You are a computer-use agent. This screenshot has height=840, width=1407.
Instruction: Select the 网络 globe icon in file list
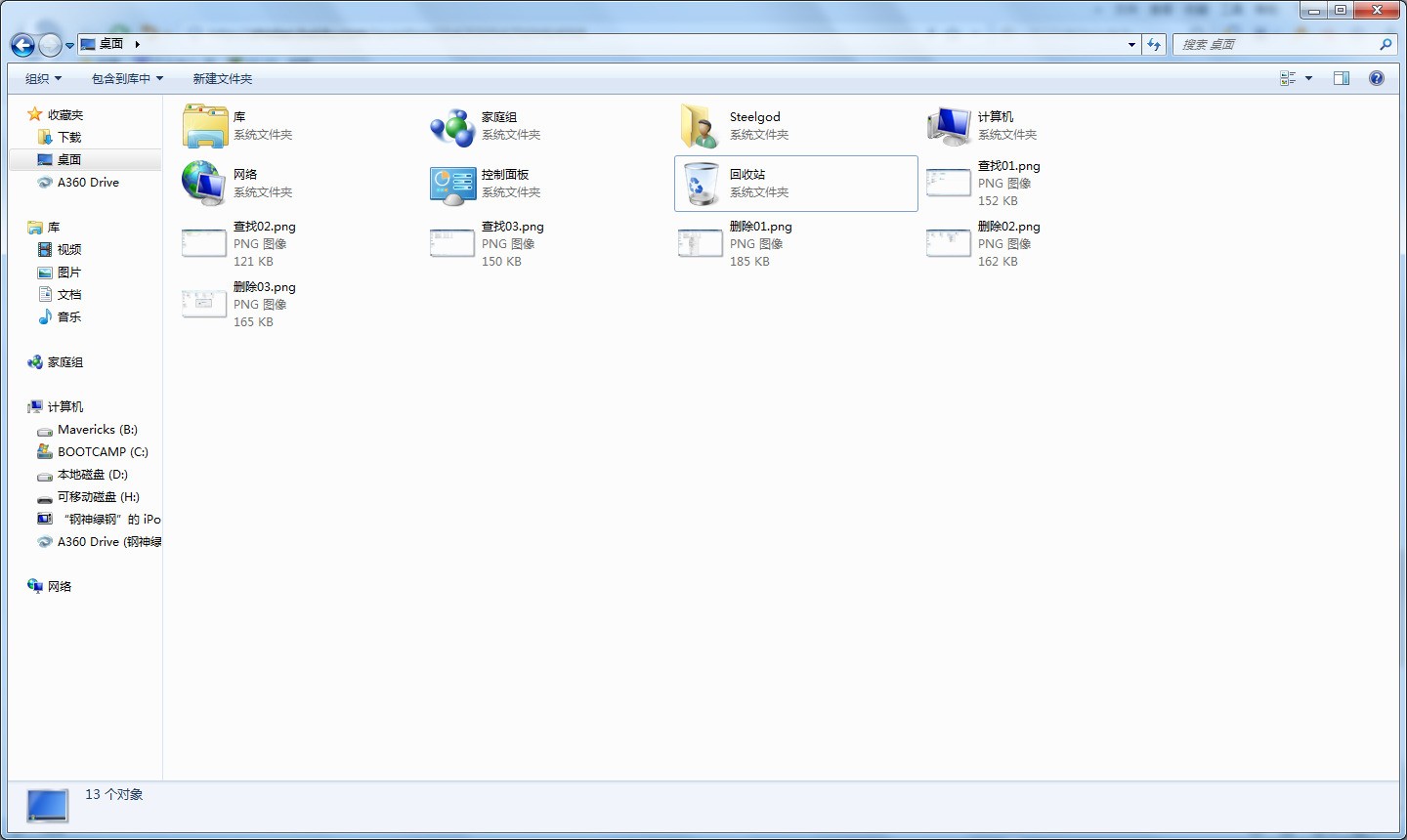[204, 184]
